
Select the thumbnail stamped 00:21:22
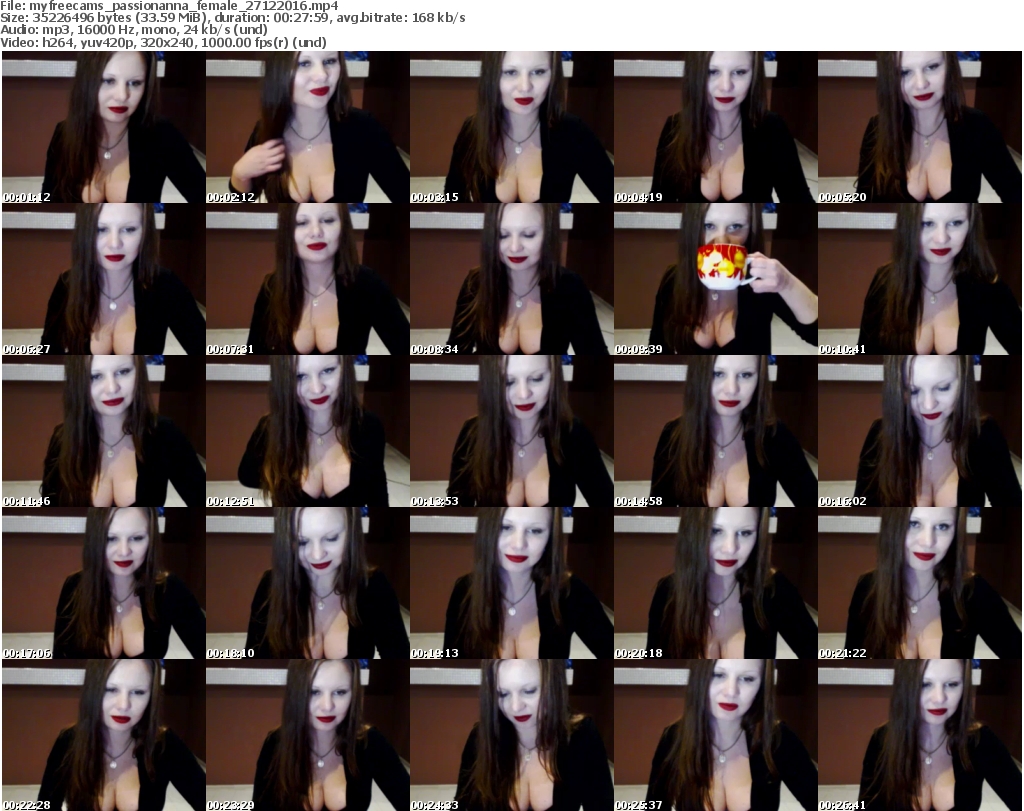pyautogui.click(x=920, y=583)
